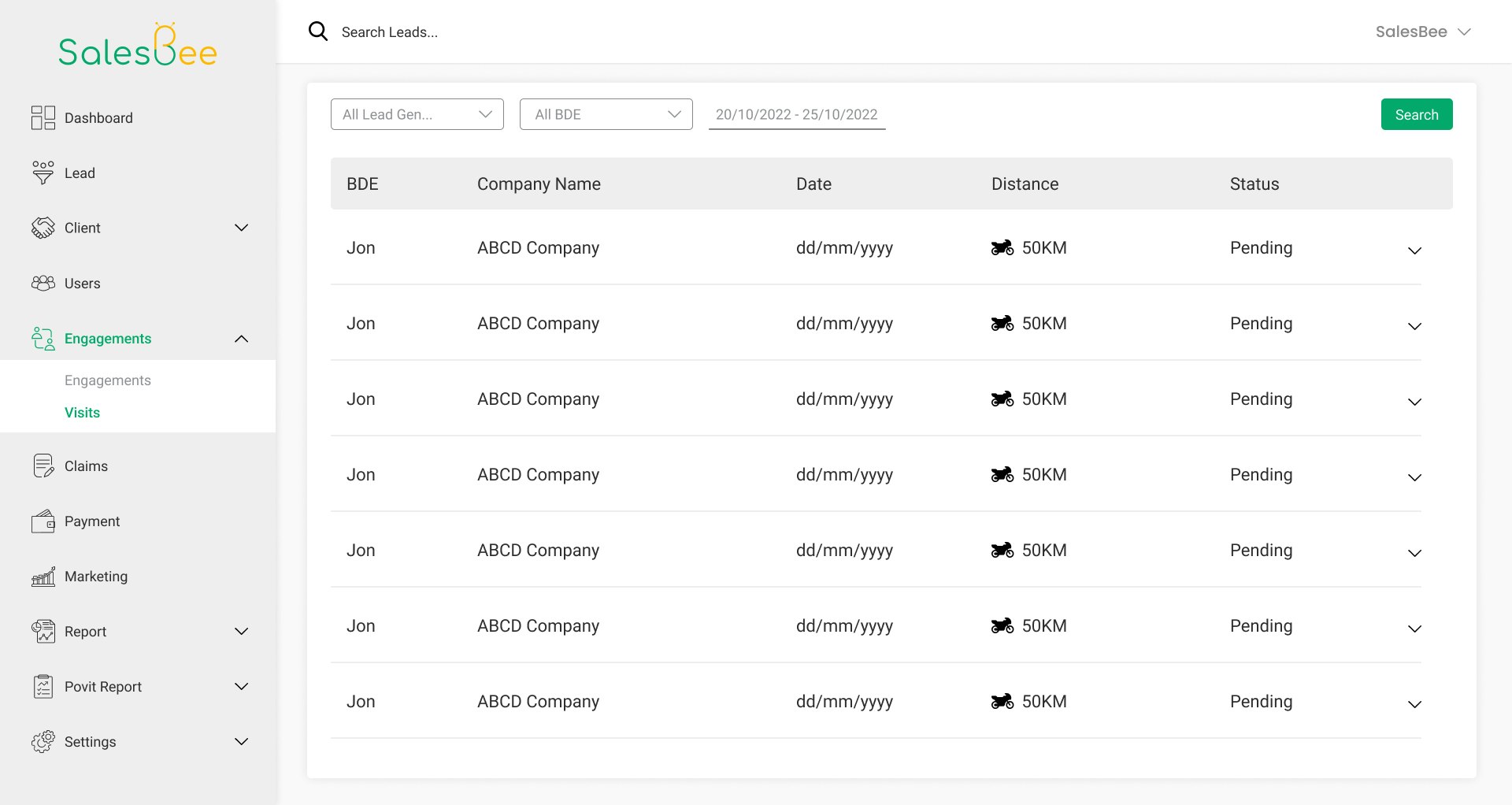
Task: Click the Client handshake icon
Action: pos(43,228)
